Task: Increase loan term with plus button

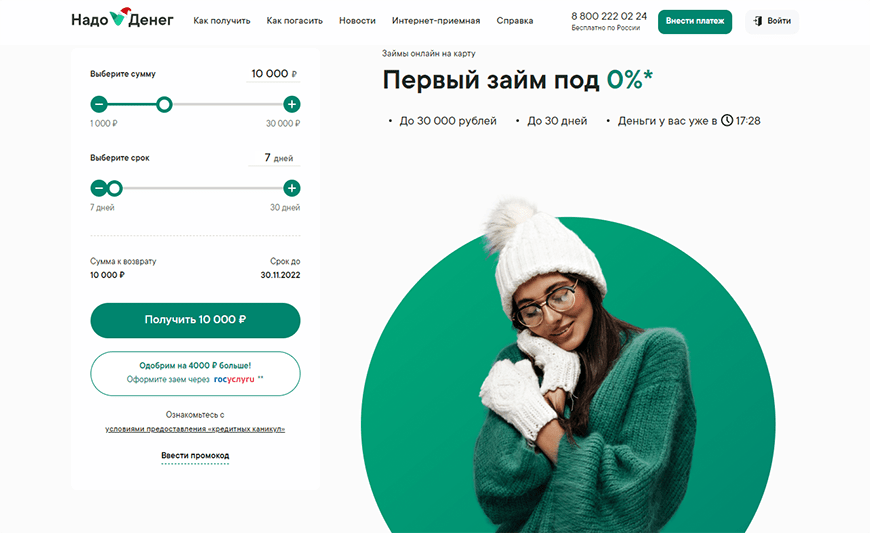Action: pos(292,189)
